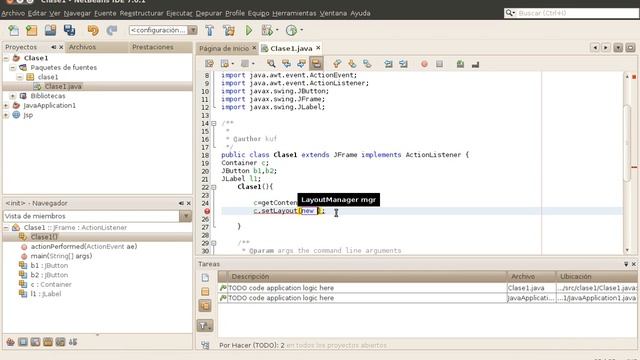Expand the JavaApplication1 project node

point(6,105)
